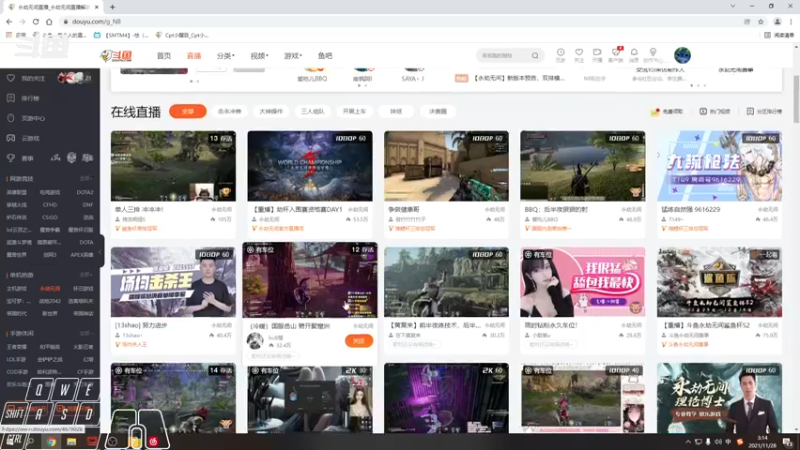800x450 pixels.
Task: Open DNF category in sidebar
Action: point(87,205)
